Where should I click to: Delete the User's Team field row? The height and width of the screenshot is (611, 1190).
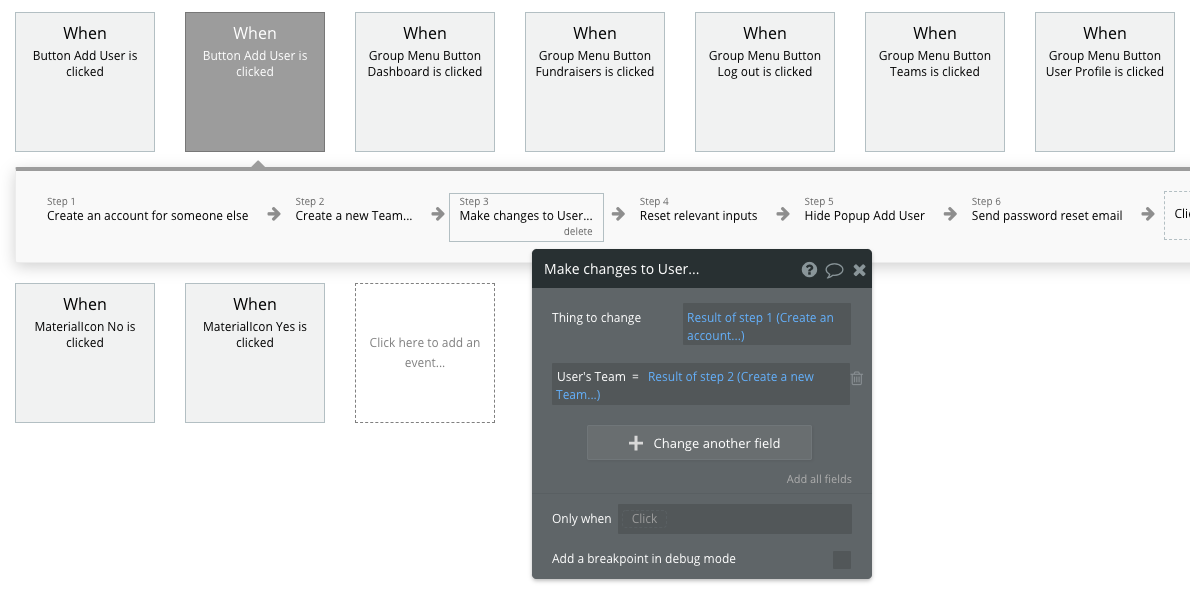point(857,378)
